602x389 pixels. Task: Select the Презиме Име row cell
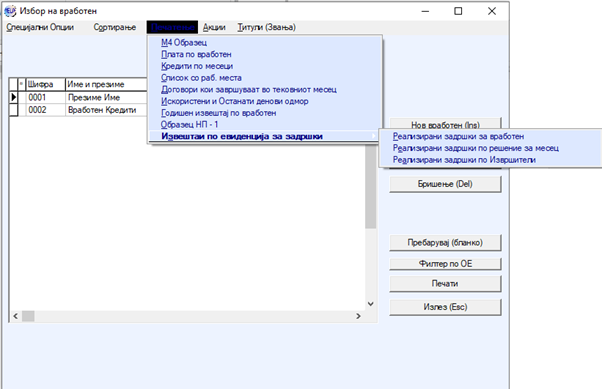tap(106, 98)
